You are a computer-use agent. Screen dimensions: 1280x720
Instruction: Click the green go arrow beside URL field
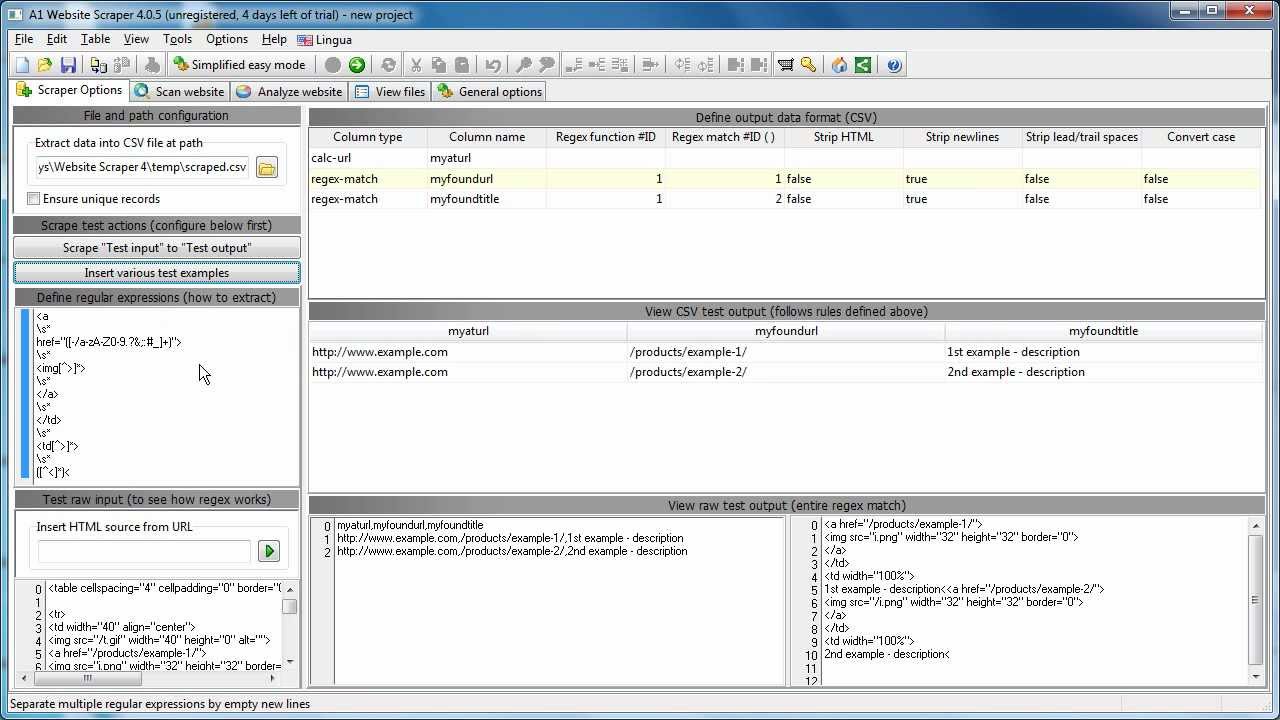pyautogui.click(x=268, y=551)
